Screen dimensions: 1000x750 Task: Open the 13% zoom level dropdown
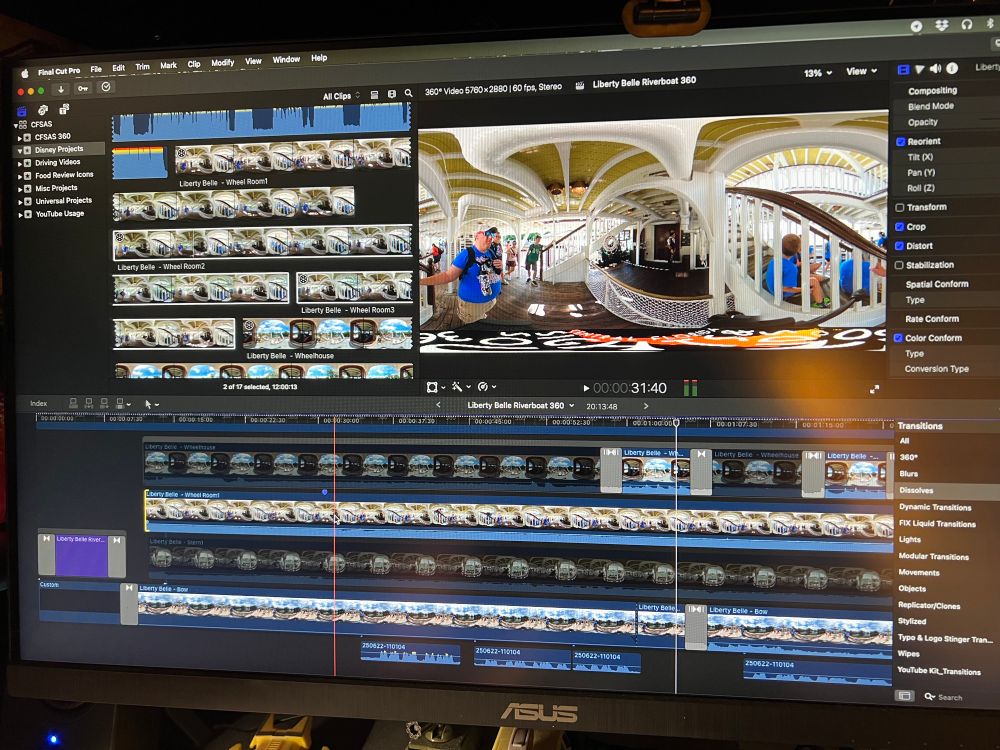point(818,73)
